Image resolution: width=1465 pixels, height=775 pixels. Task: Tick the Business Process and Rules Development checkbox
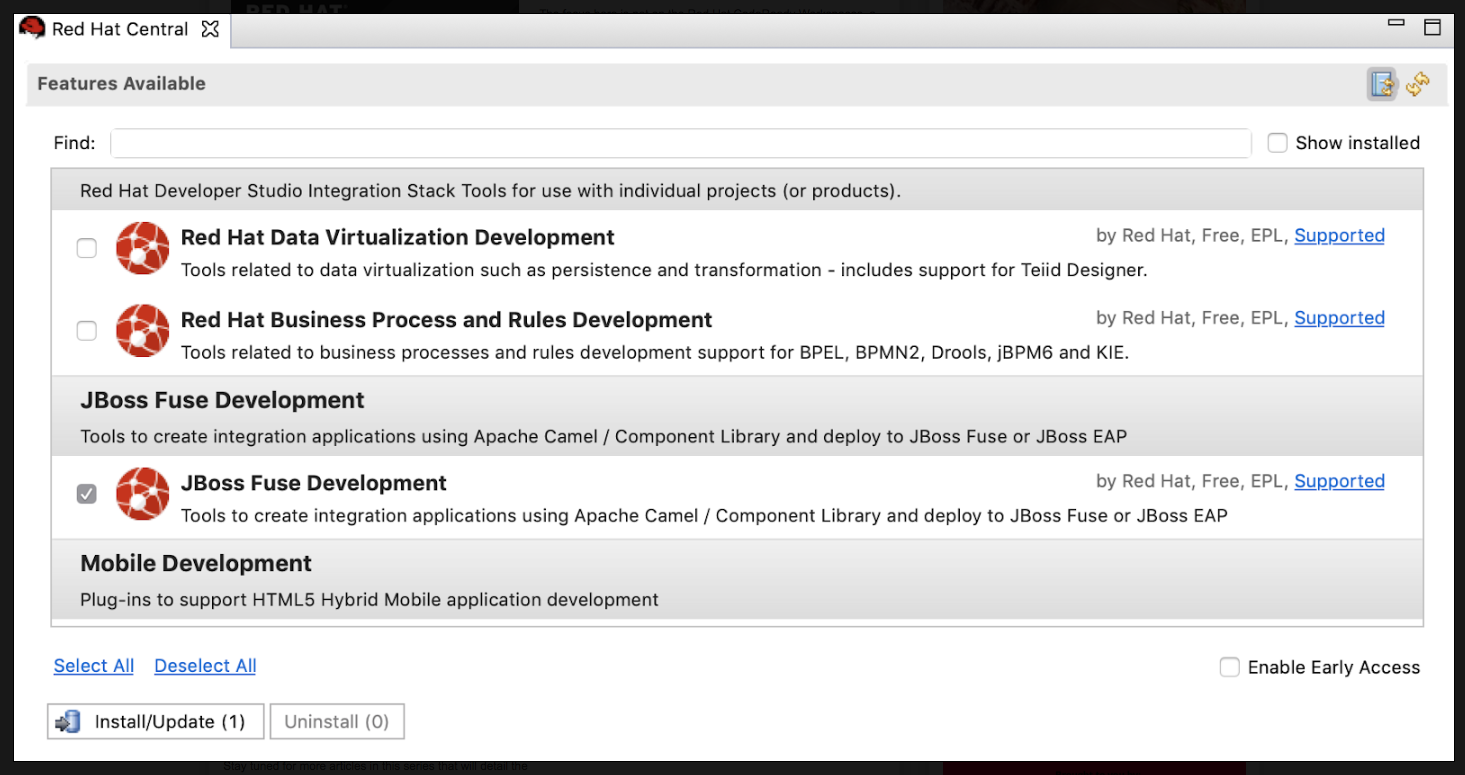click(x=87, y=330)
